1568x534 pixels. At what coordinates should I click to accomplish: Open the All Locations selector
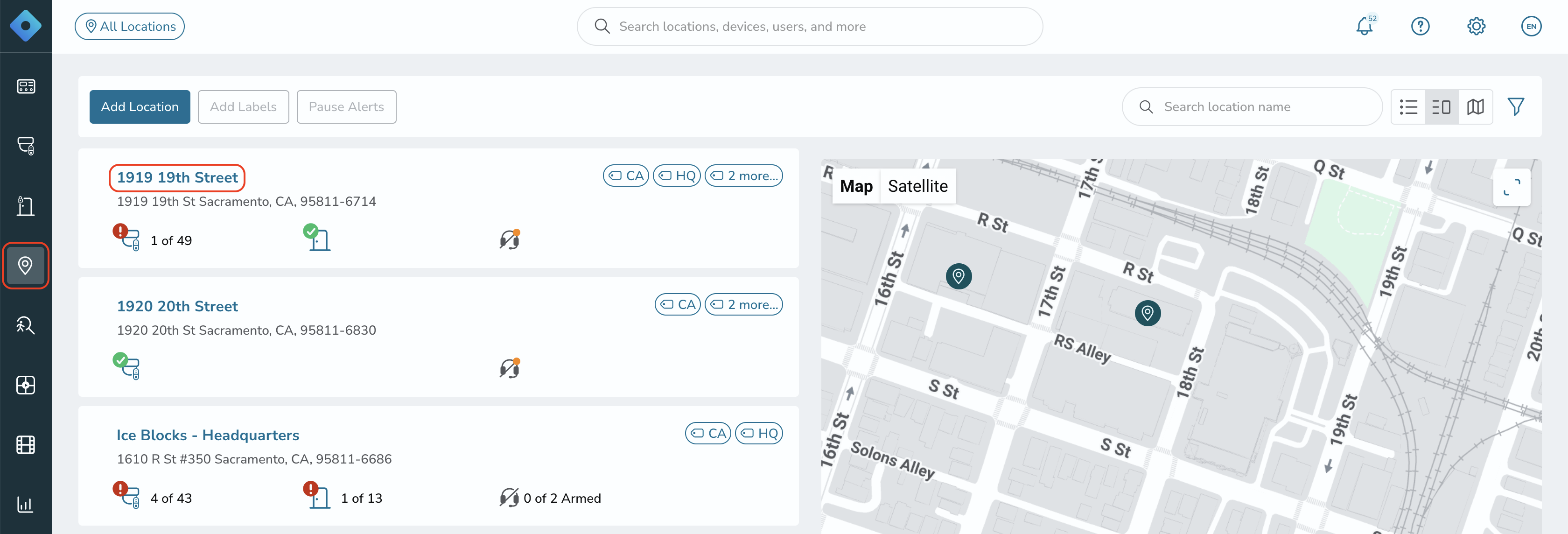(x=130, y=26)
